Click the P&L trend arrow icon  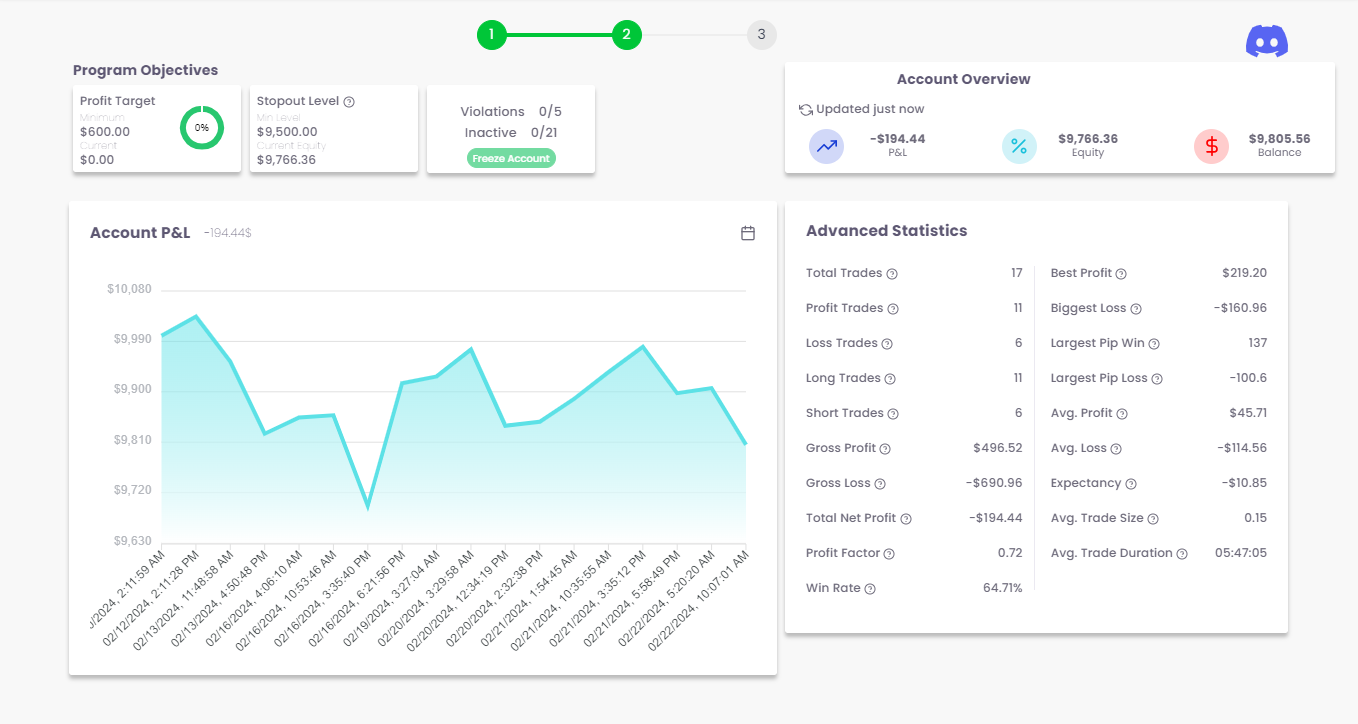(826, 146)
